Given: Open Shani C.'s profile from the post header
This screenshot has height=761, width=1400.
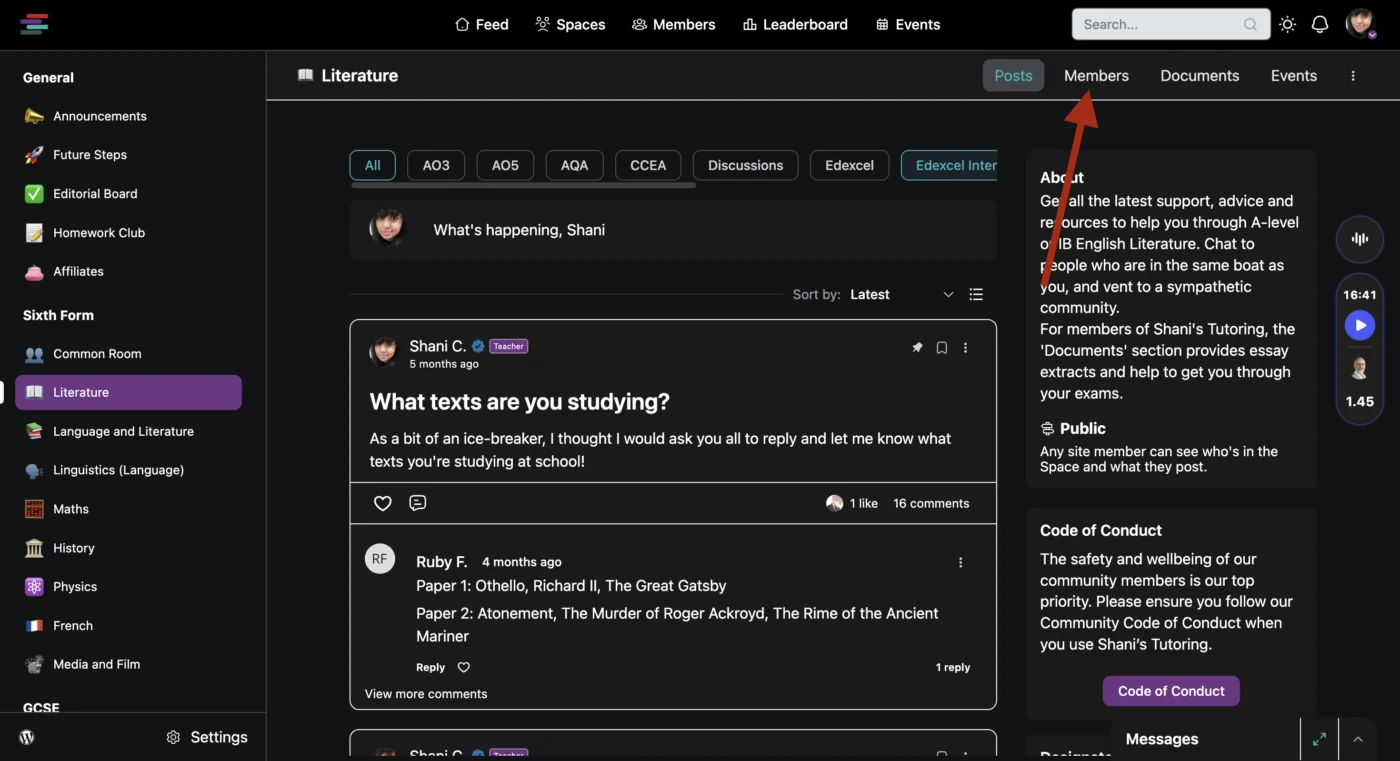Looking at the screenshot, I should [x=437, y=346].
